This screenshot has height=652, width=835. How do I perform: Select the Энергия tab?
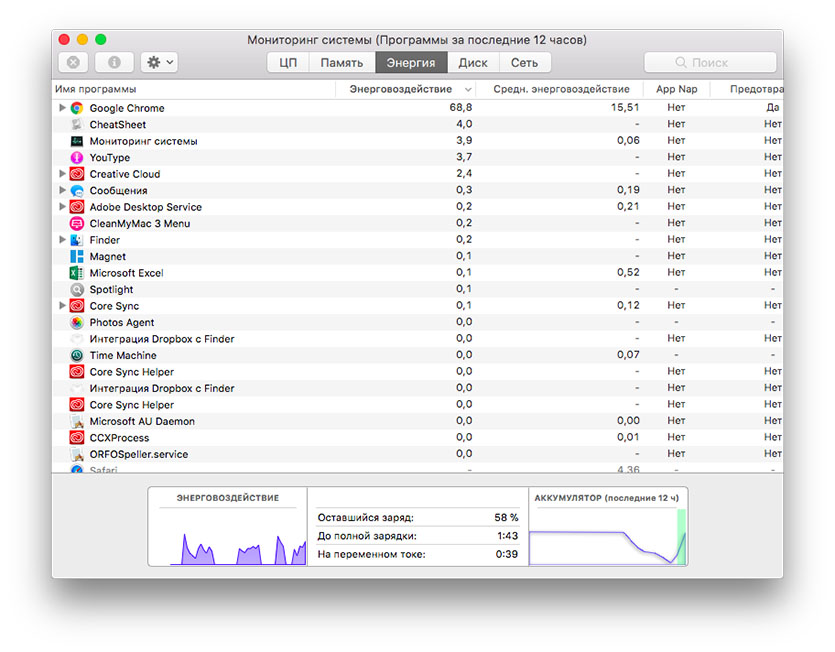411,63
